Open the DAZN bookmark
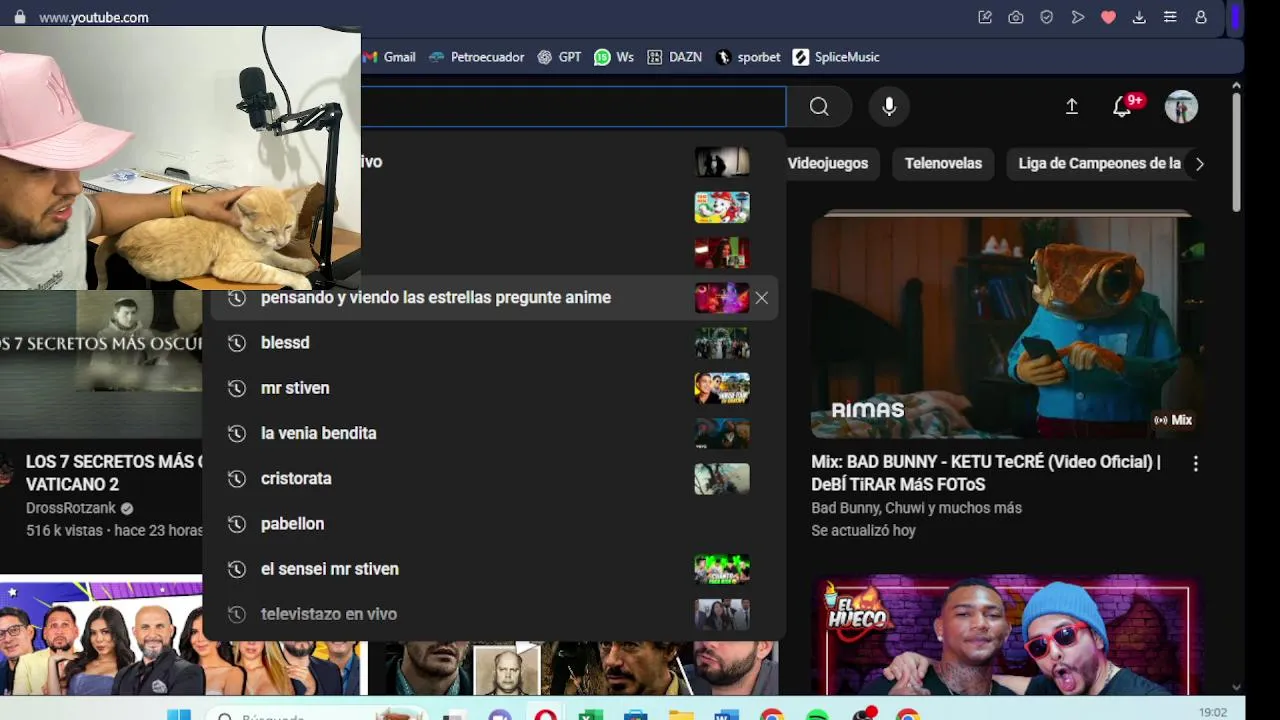Viewport: 1280px width, 720px height. [x=674, y=57]
